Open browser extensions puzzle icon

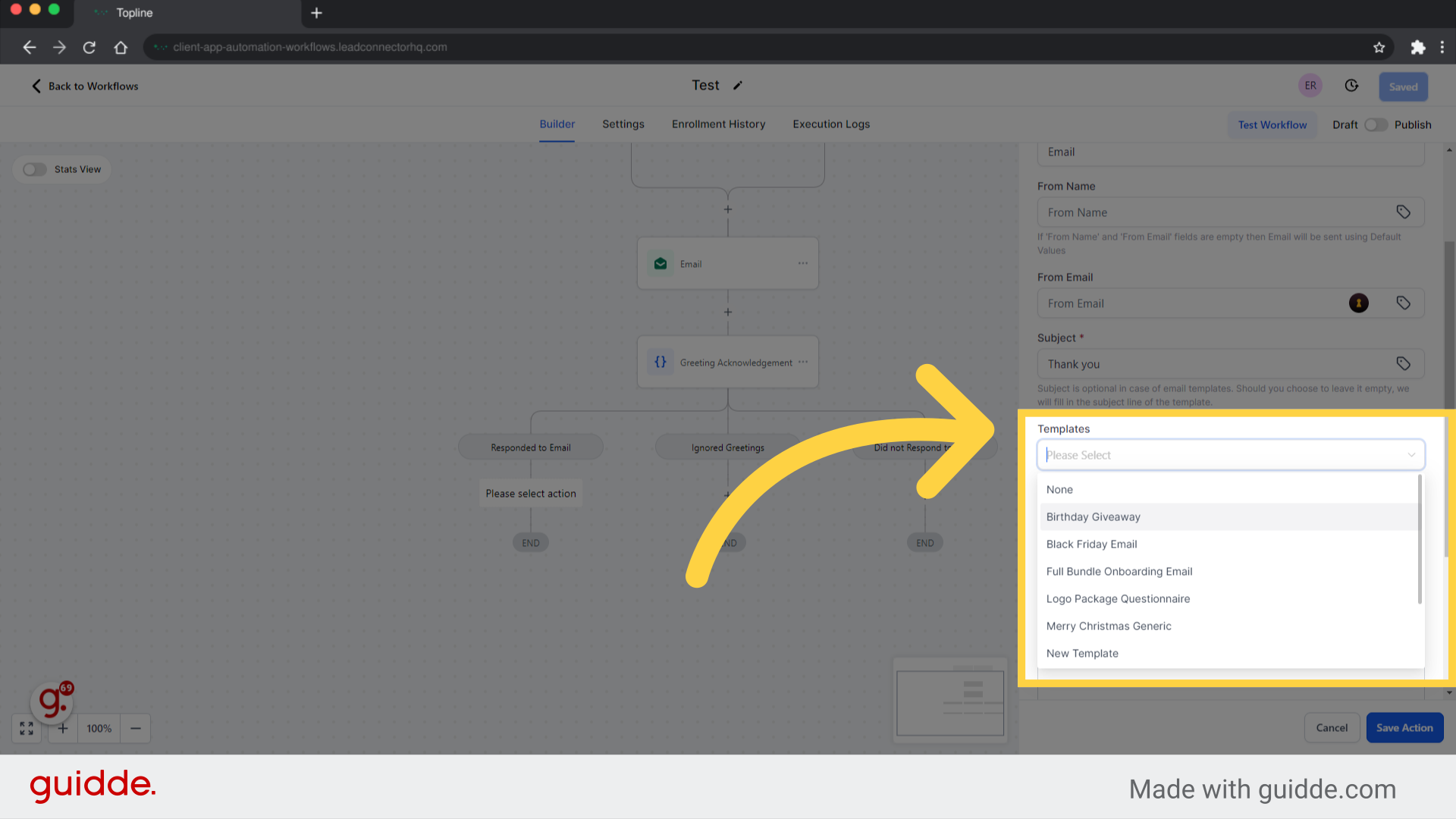coord(1417,47)
